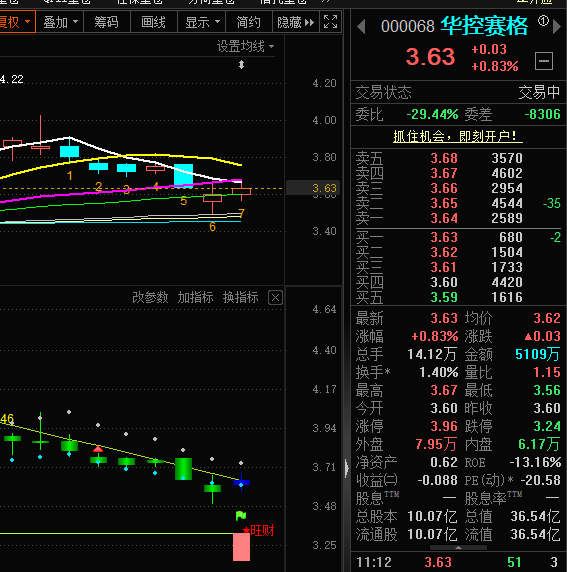Click the vertical resize arrow icon on chart
567x572 pixels.
(242, 65)
